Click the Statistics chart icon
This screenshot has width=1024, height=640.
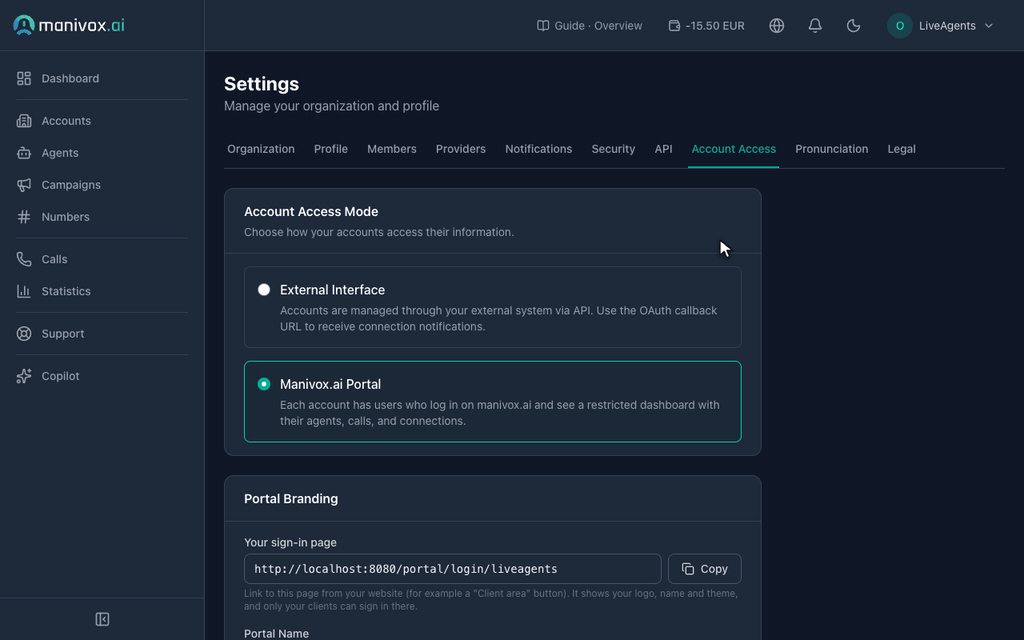pos(24,291)
